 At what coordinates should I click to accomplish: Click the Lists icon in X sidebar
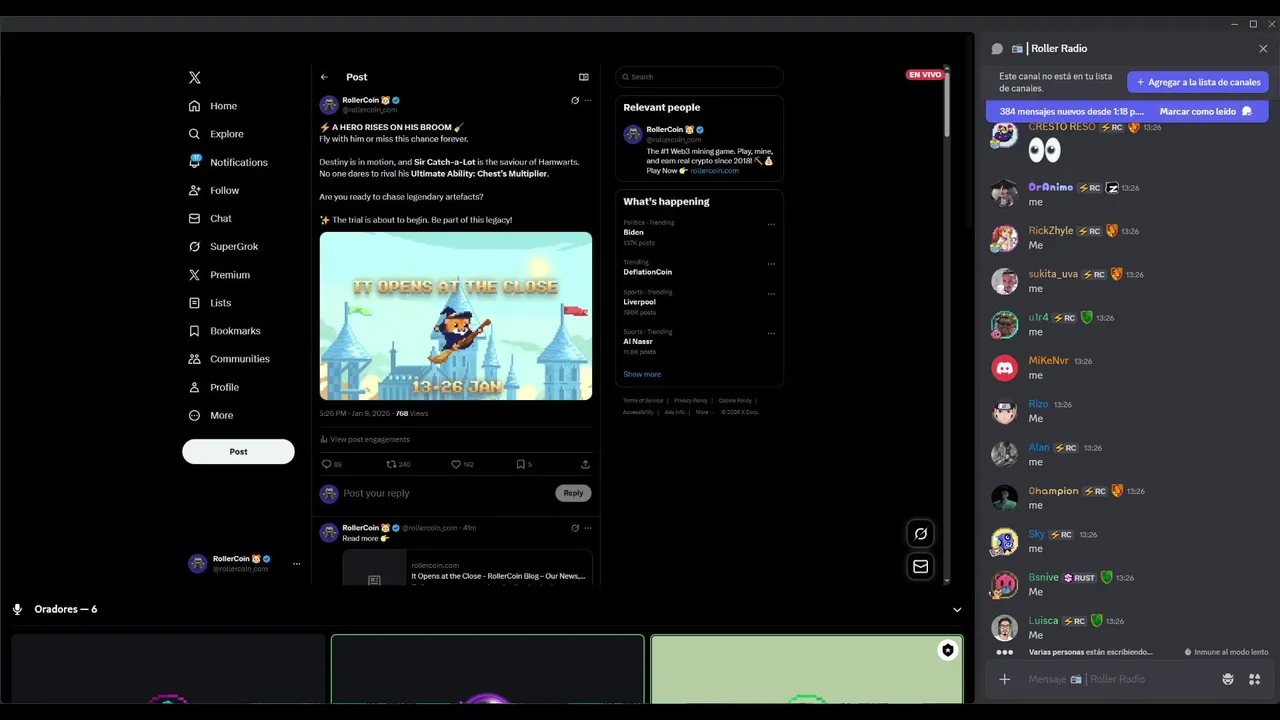point(194,302)
